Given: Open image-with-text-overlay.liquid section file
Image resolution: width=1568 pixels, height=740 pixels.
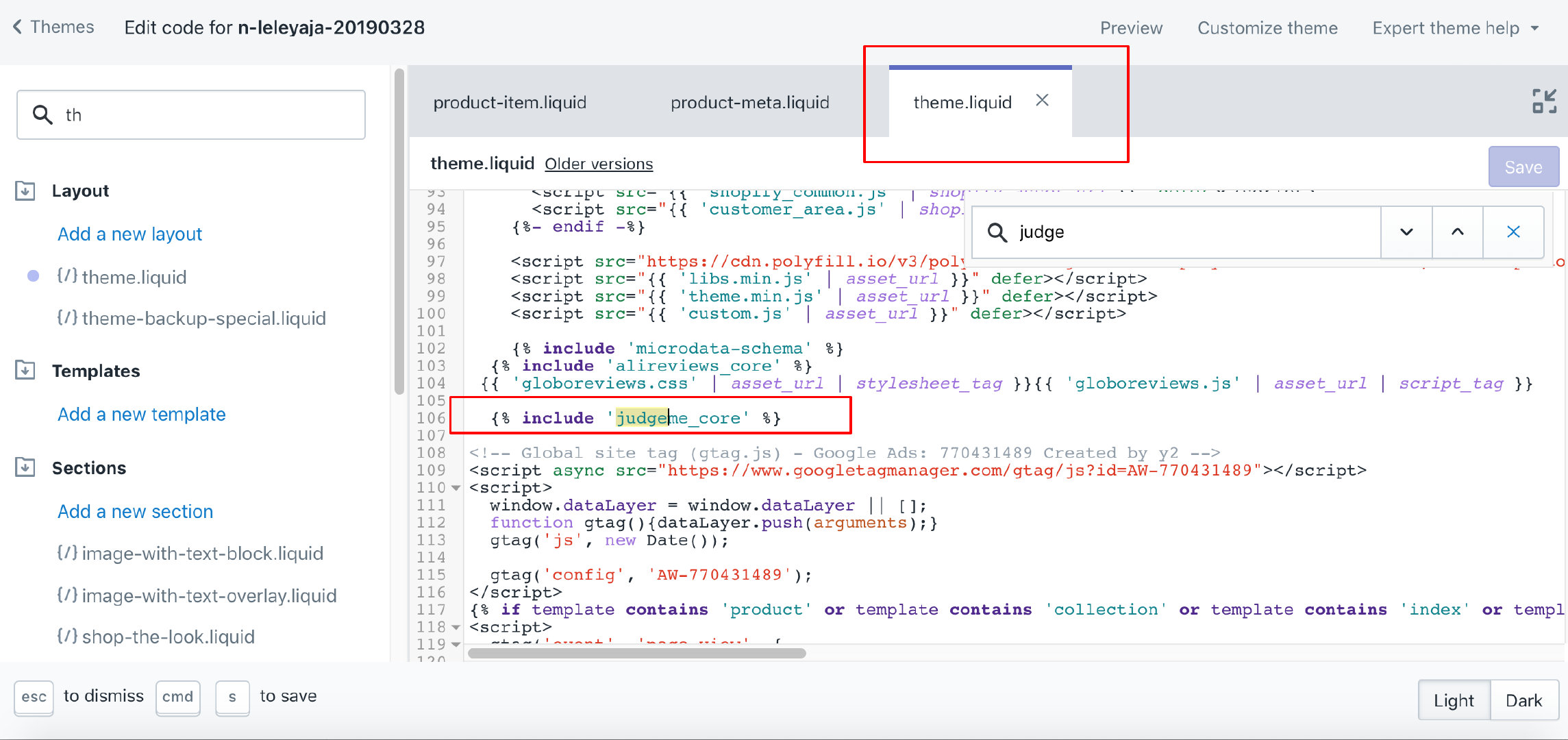Looking at the screenshot, I should coord(210,595).
